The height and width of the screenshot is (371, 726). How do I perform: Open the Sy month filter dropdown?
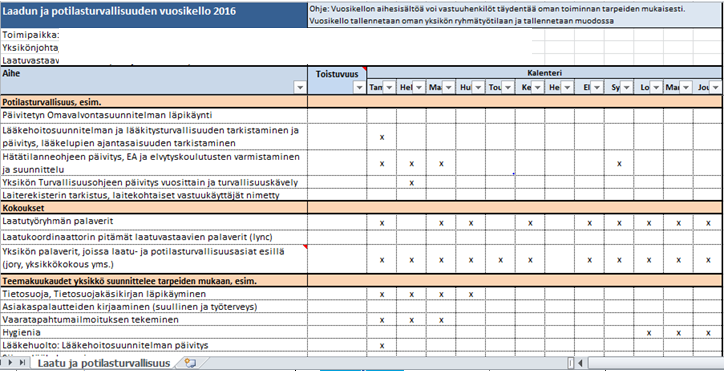pyautogui.click(x=626, y=87)
